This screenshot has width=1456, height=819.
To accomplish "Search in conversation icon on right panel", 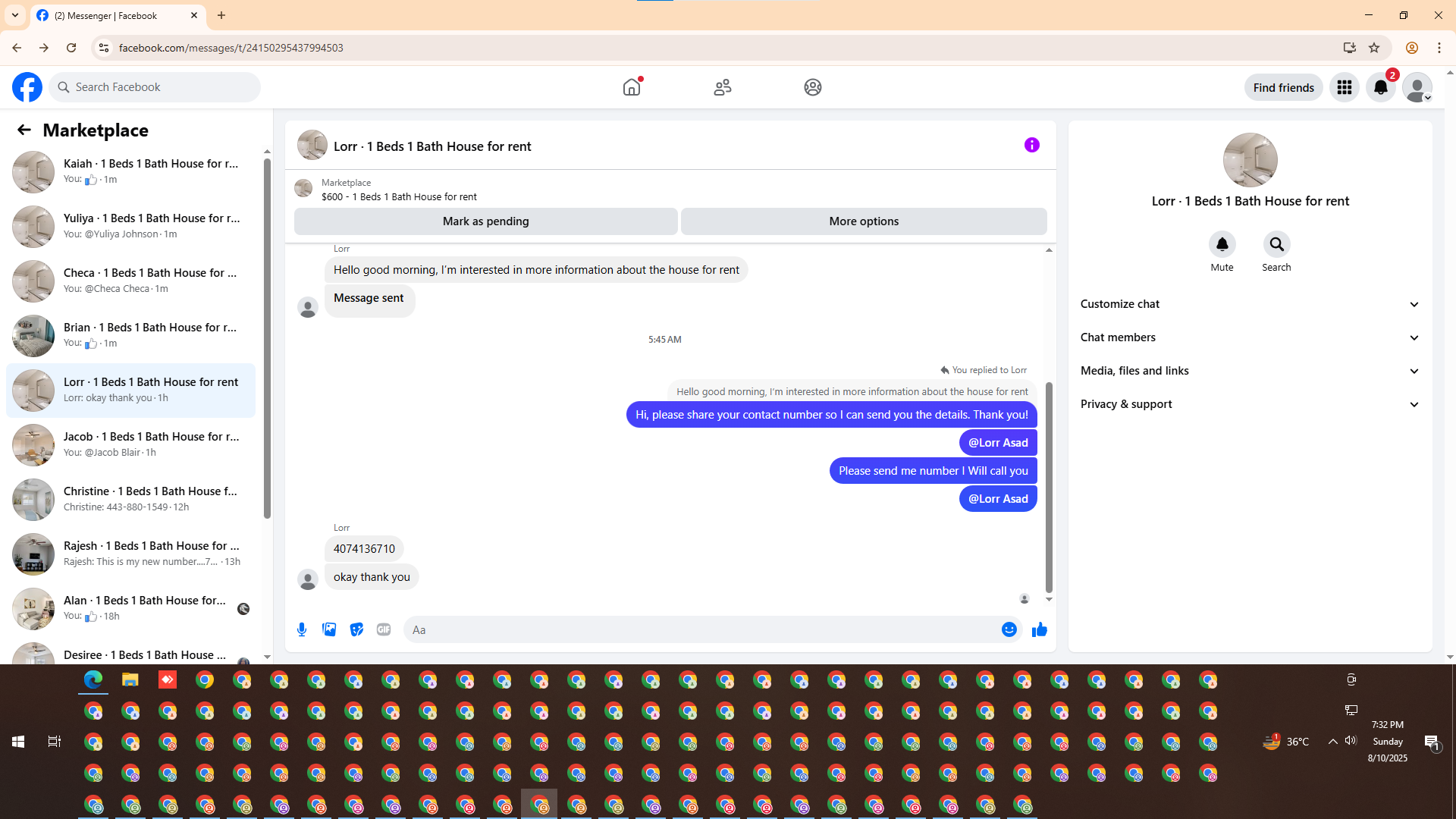I will pos(1276,244).
